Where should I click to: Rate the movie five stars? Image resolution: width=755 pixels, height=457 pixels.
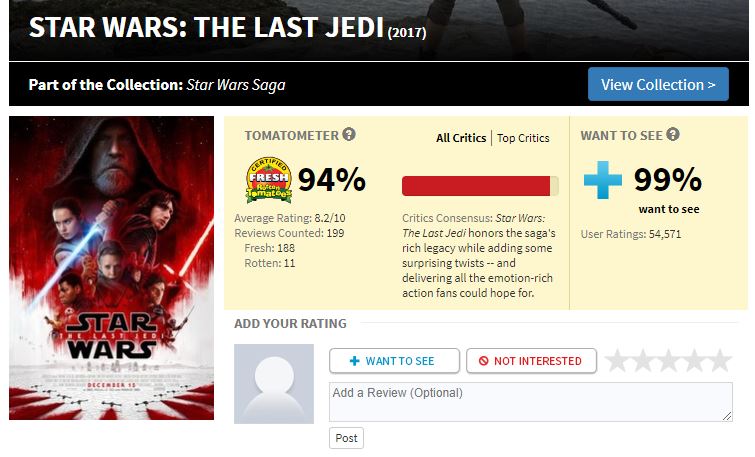coord(720,361)
